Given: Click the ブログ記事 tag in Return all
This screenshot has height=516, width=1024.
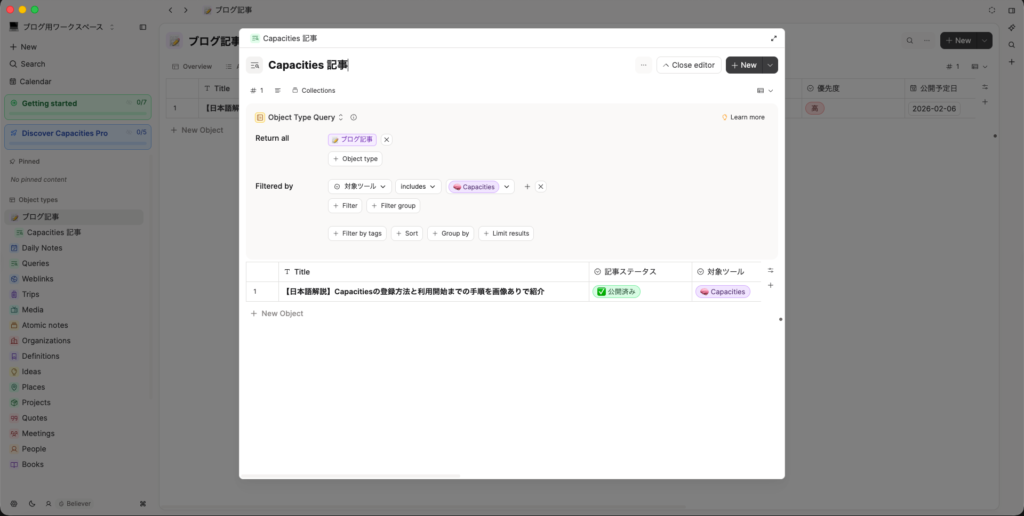Looking at the screenshot, I should 353,140.
